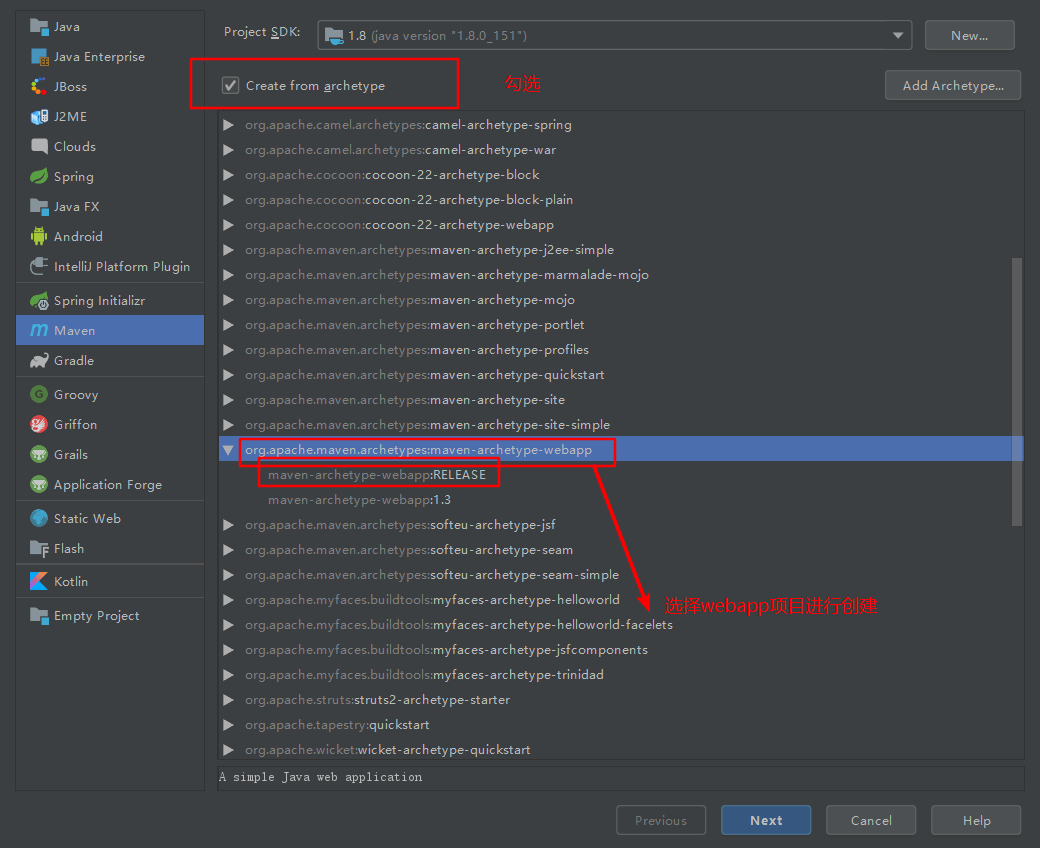The width and height of the screenshot is (1040, 848).
Task: Expand maven-archetype-quickstart node
Action: click(228, 375)
